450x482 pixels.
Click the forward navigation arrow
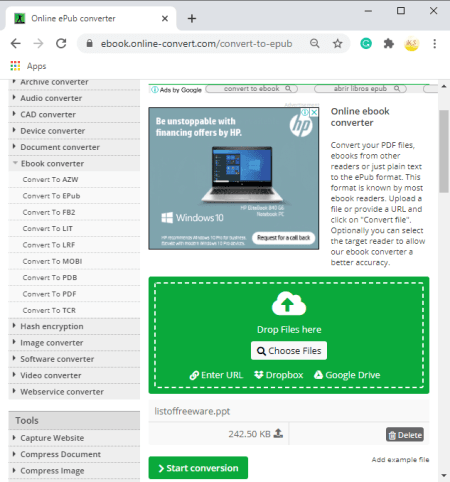coord(38,44)
